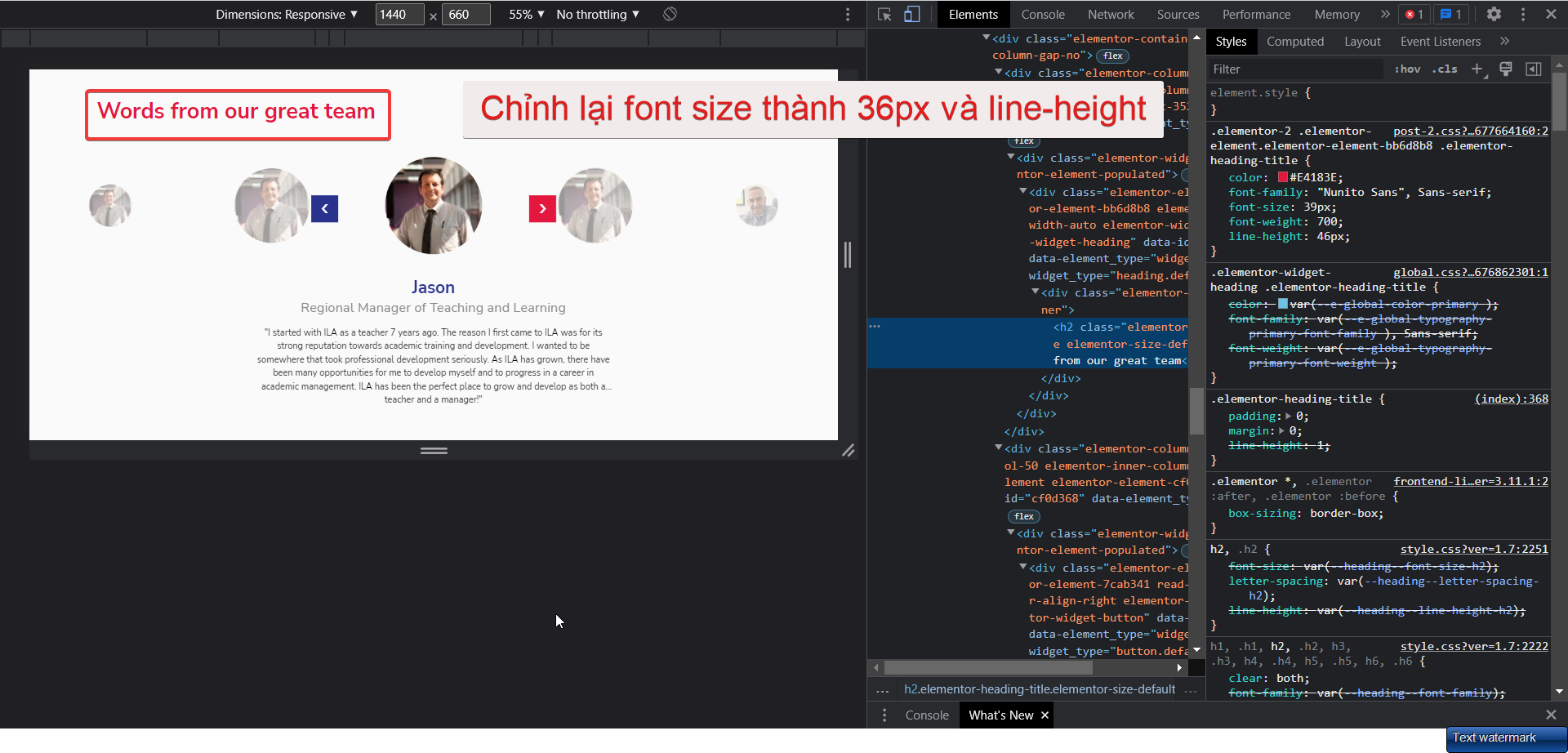Click previous slide arrow on testimonial carousel

324,209
